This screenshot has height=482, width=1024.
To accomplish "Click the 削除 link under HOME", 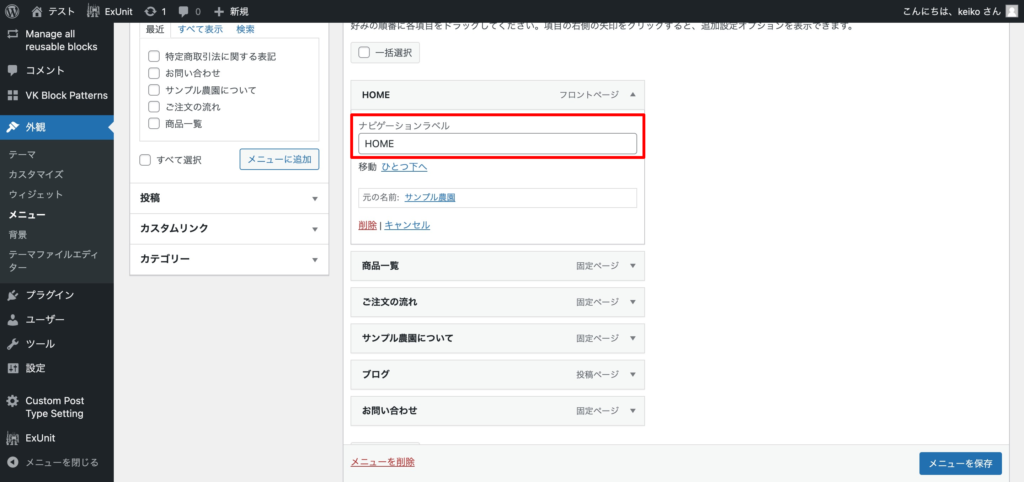I will [x=368, y=225].
